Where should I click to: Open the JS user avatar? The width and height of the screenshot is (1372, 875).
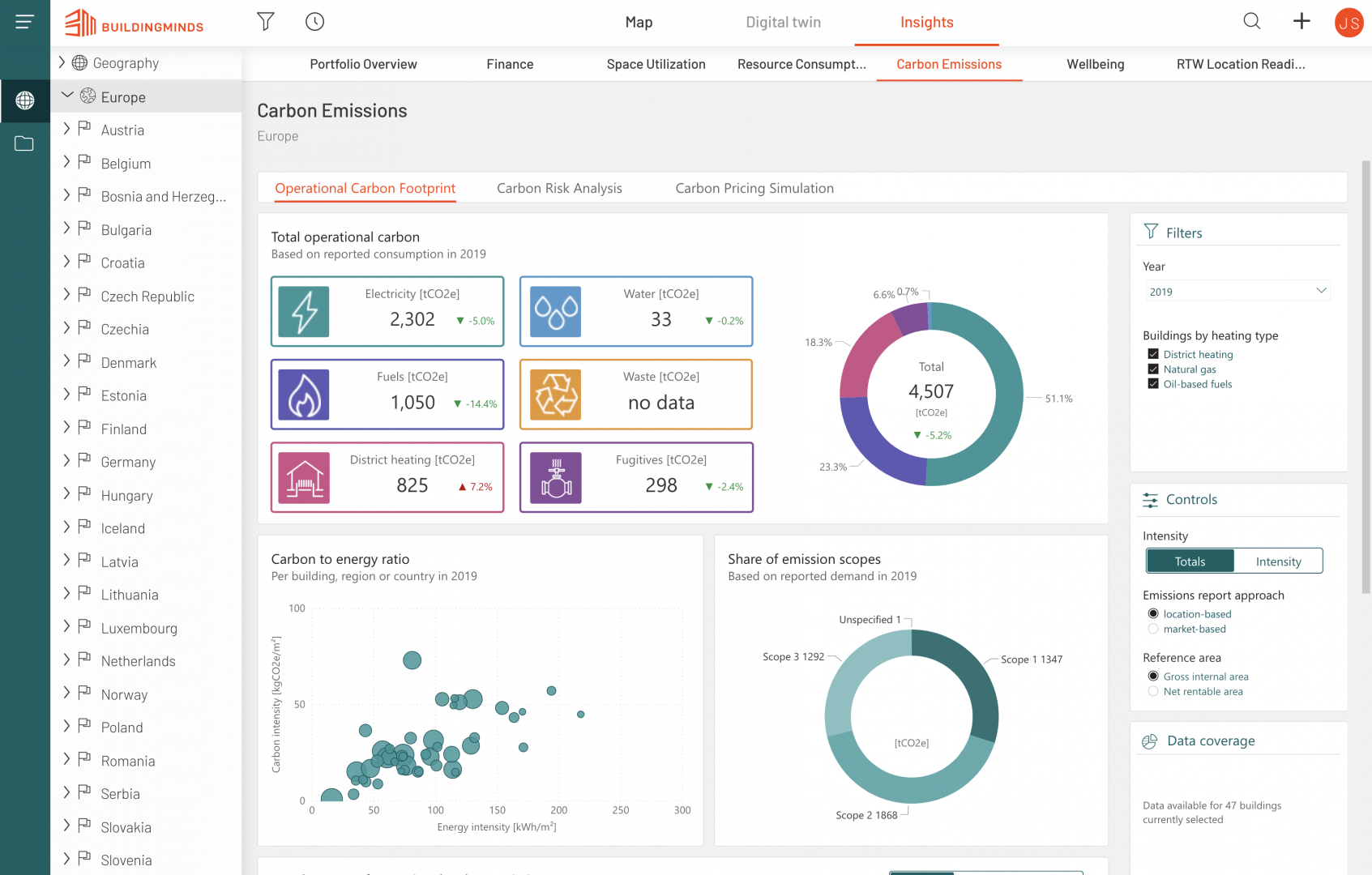pos(1349,23)
